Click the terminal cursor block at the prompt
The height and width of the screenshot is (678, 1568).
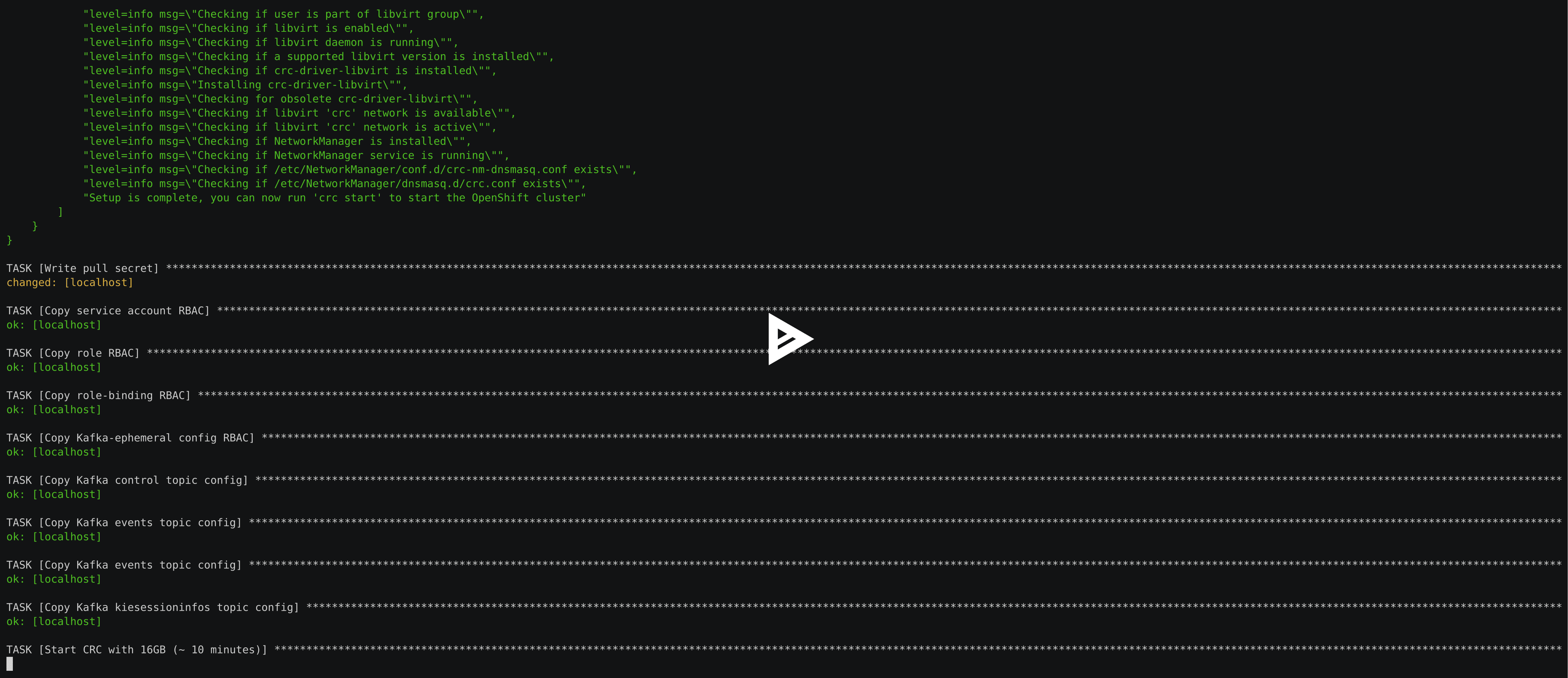click(x=10, y=664)
